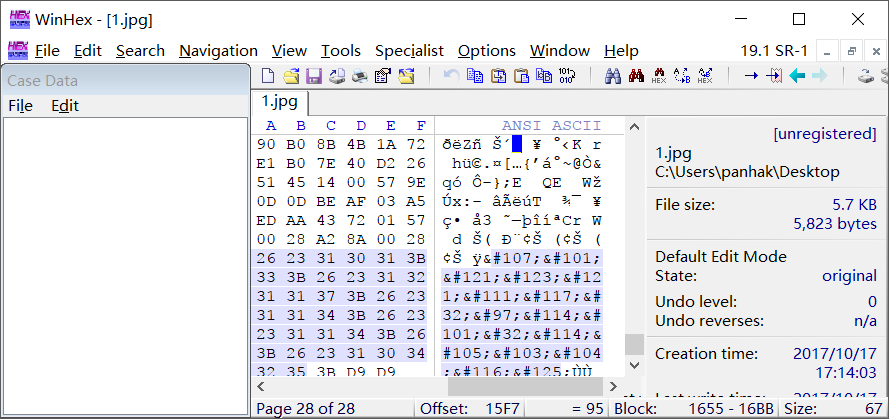
Task: Click the '= 95' status bar value
Action: click(588, 409)
